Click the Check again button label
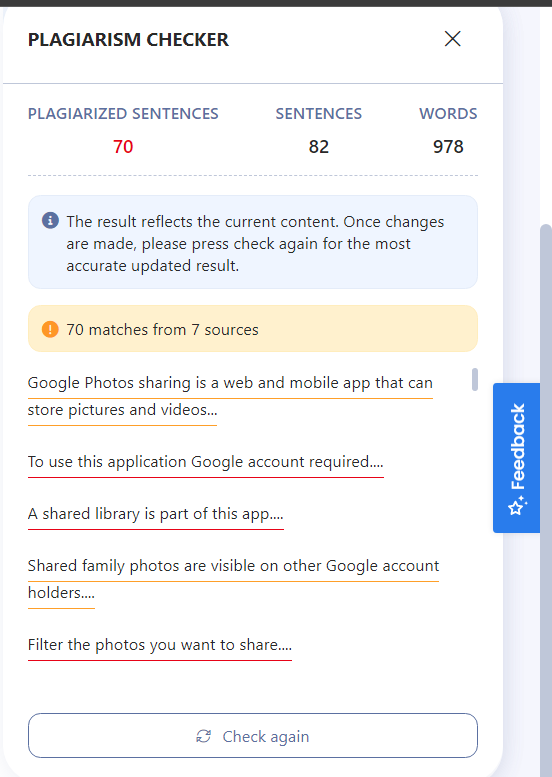Viewport: 552px width, 777px height. (266, 736)
